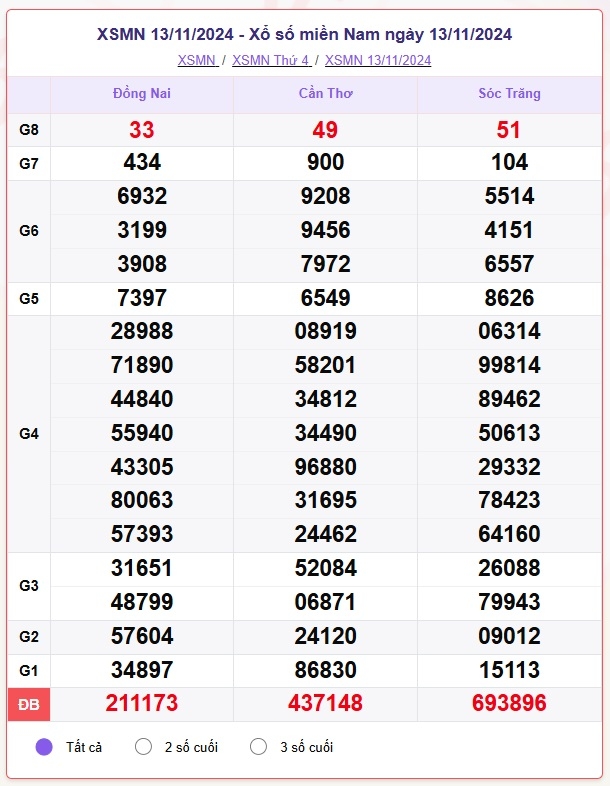
Task: Click the Cần Thơ column header
Action: point(325,93)
